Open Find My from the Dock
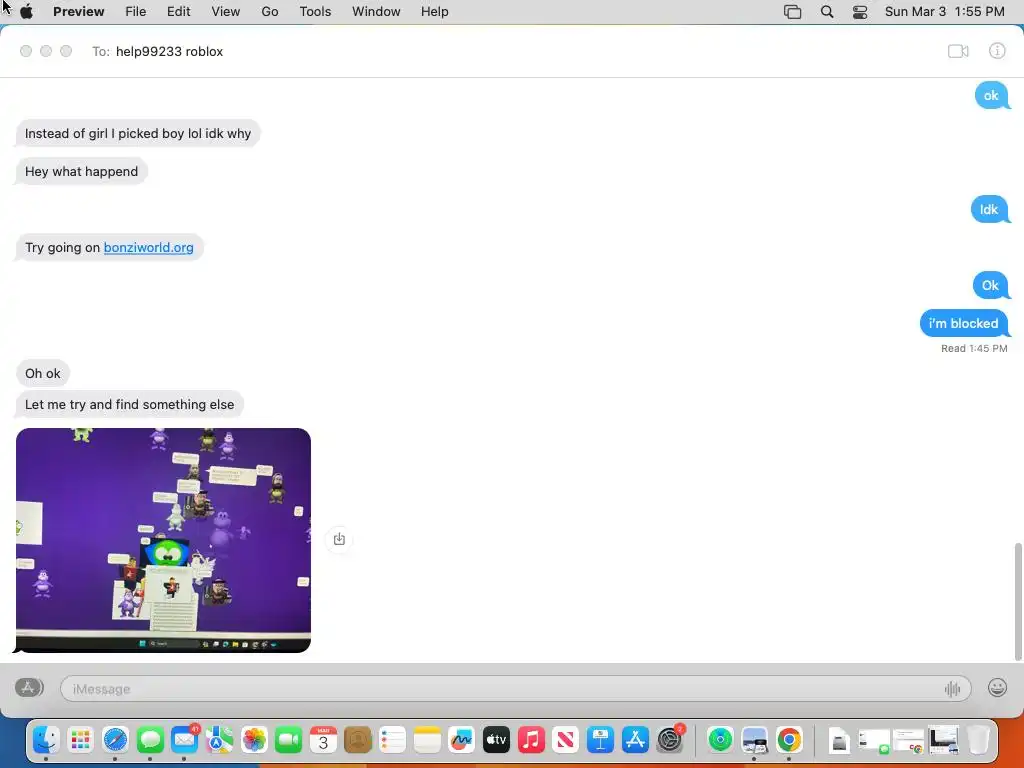The height and width of the screenshot is (768, 1024). tap(720, 740)
